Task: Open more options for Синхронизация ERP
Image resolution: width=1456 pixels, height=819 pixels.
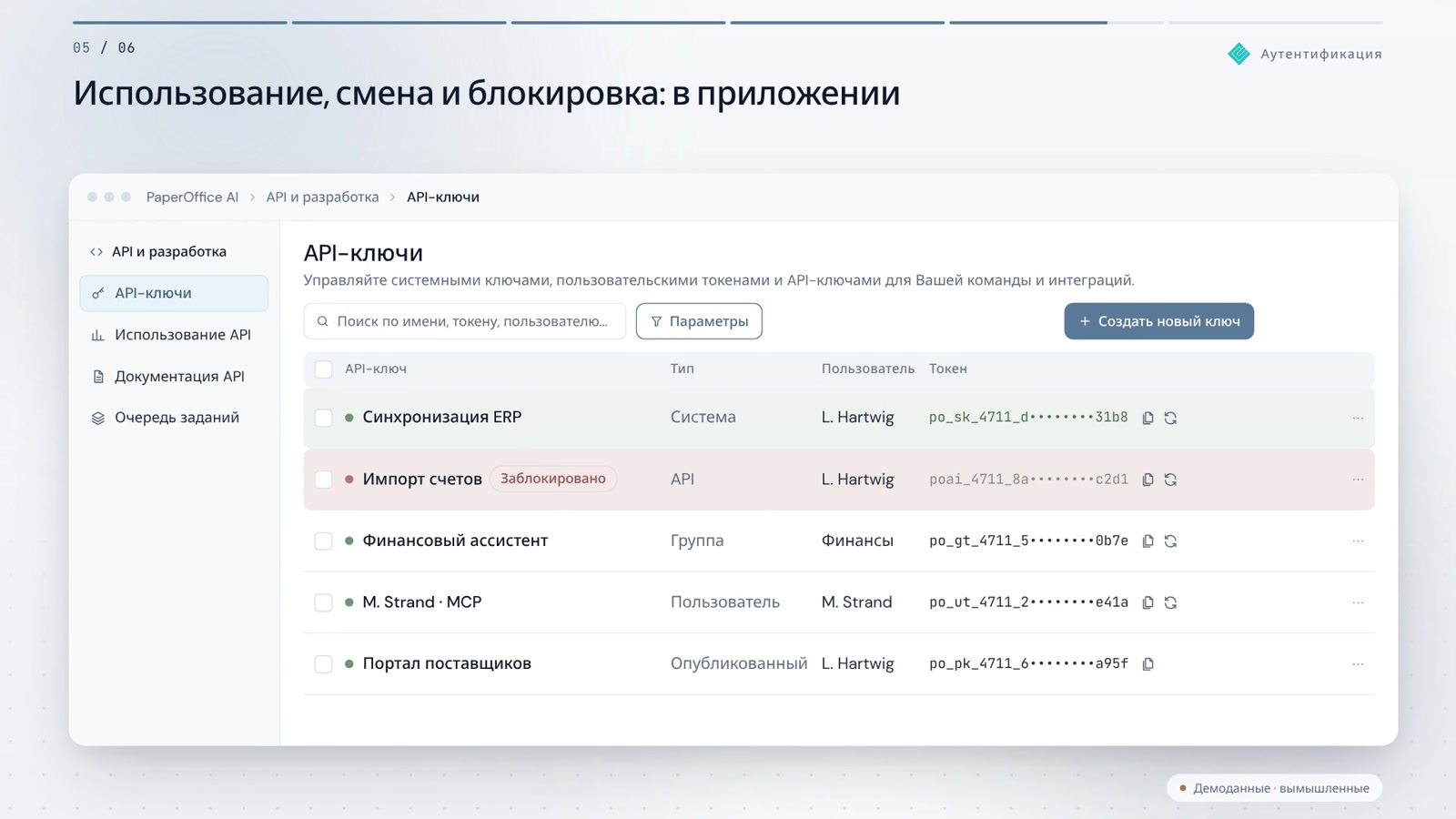Action: pyautogui.click(x=1358, y=418)
